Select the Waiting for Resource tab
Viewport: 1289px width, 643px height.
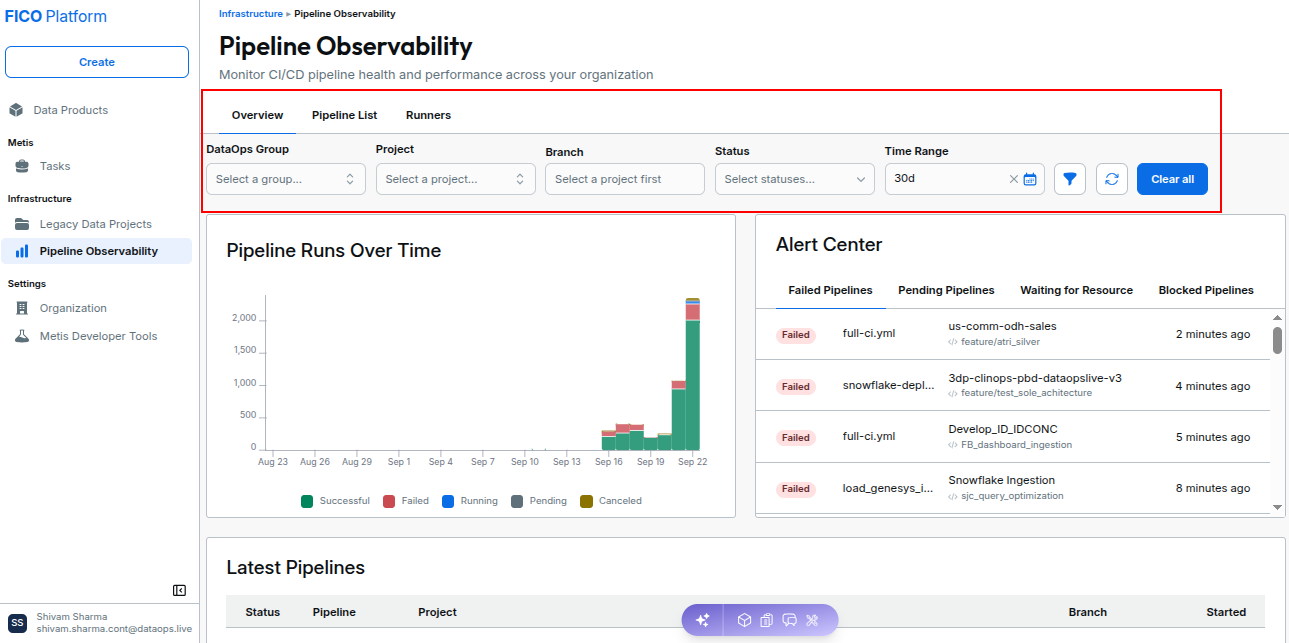[x=1076, y=290]
